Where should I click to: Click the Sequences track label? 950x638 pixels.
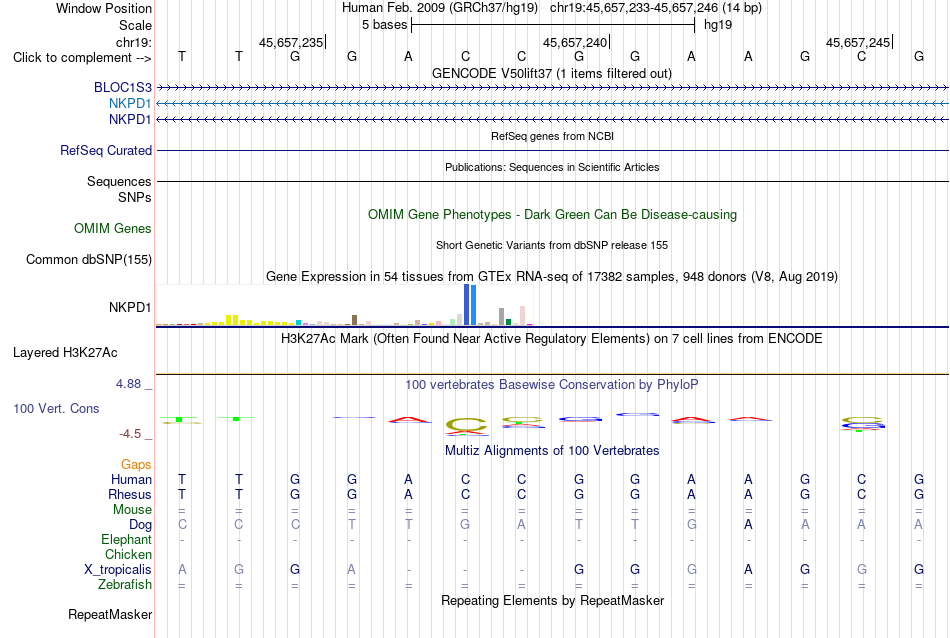pyautogui.click(x=119, y=181)
